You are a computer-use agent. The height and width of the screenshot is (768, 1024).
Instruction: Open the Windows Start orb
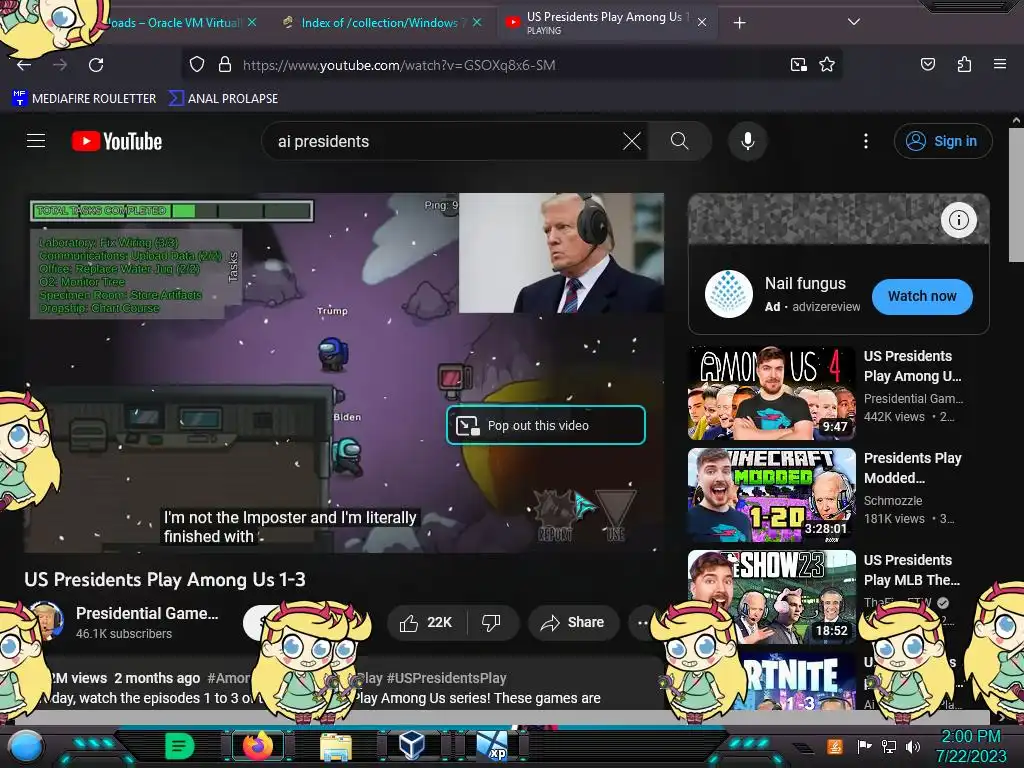25,746
